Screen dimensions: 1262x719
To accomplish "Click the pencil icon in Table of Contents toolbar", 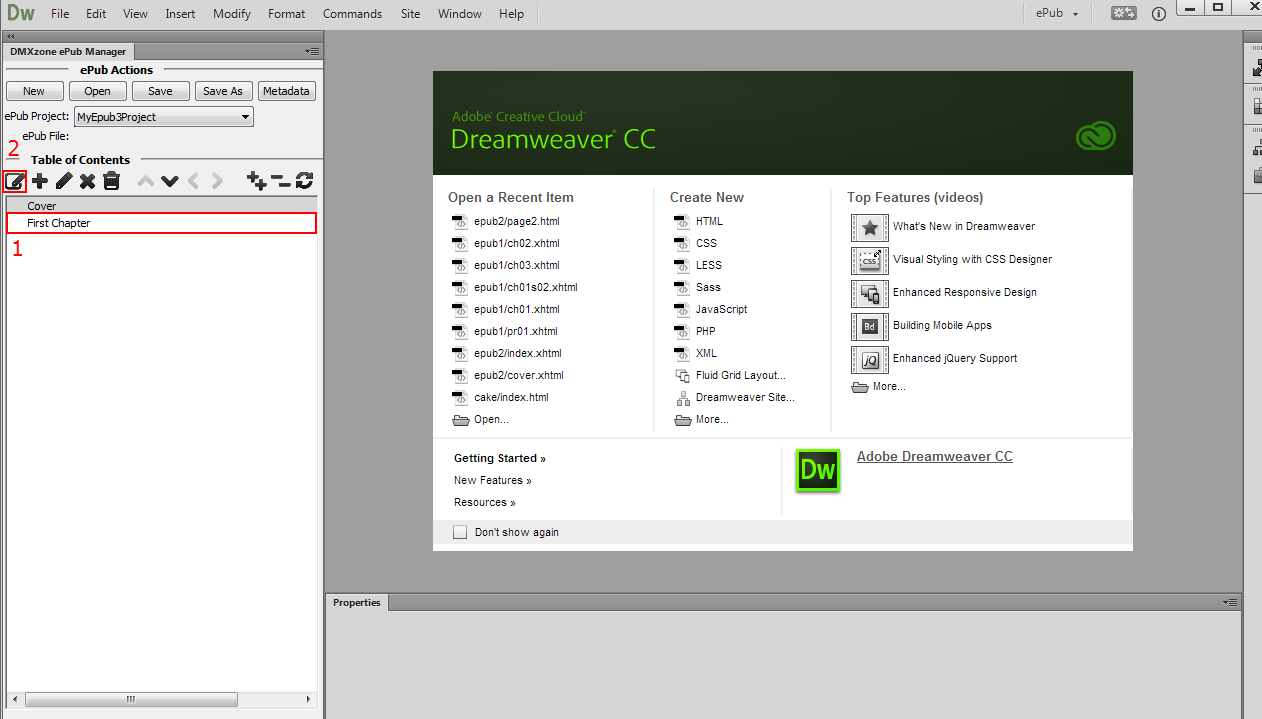I will click(64, 181).
